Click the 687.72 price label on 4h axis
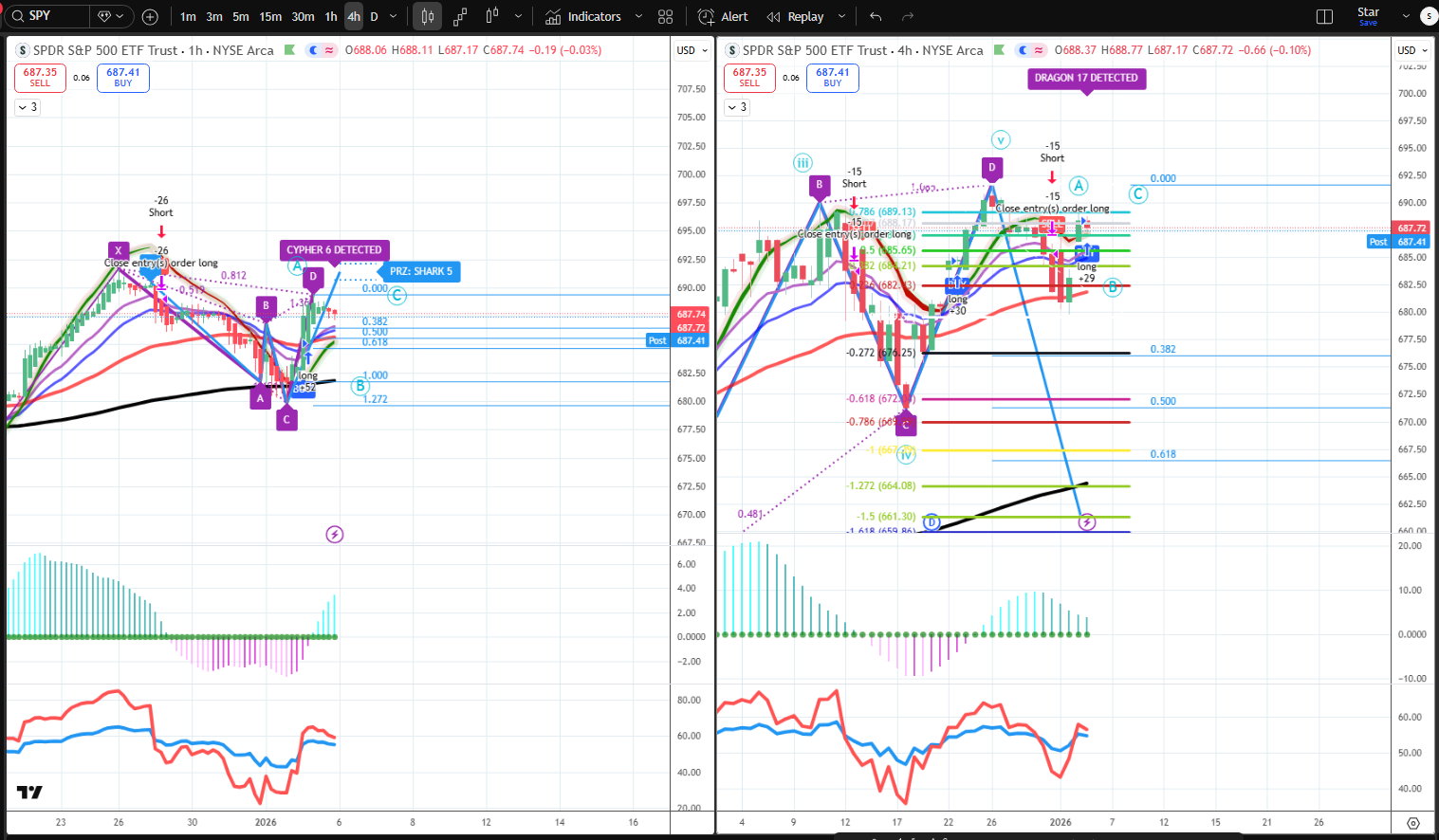Viewport: 1439px width, 840px height. (x=1411, y=228)
